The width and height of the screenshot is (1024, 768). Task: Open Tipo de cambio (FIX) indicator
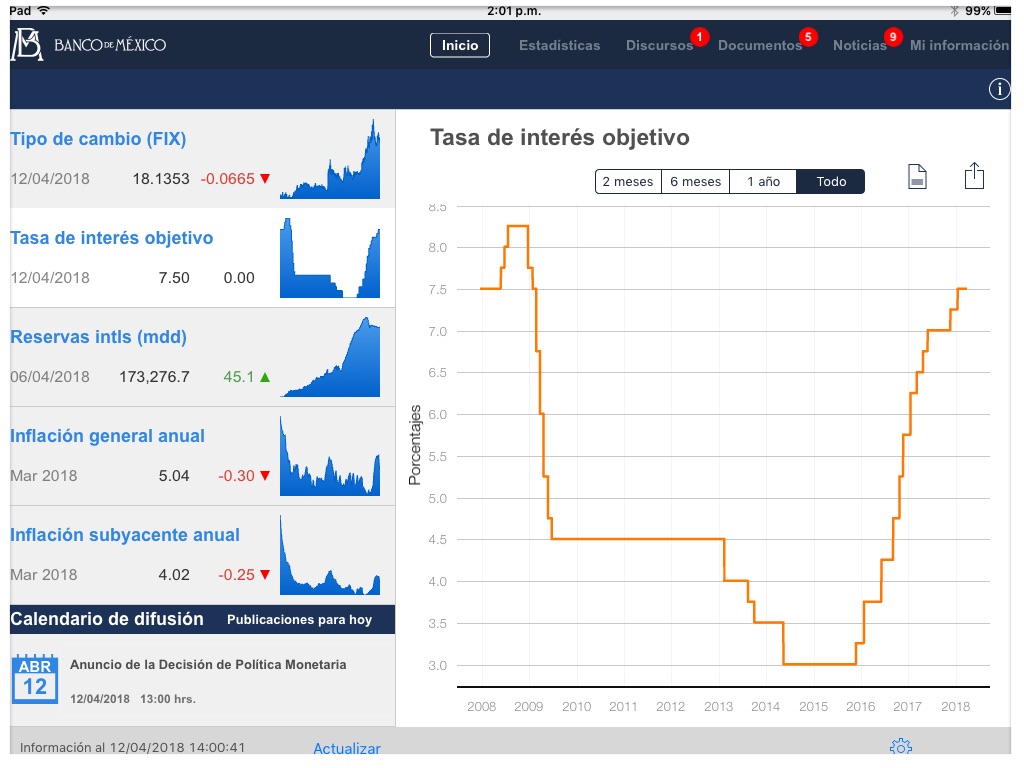(x=98, y=139)
